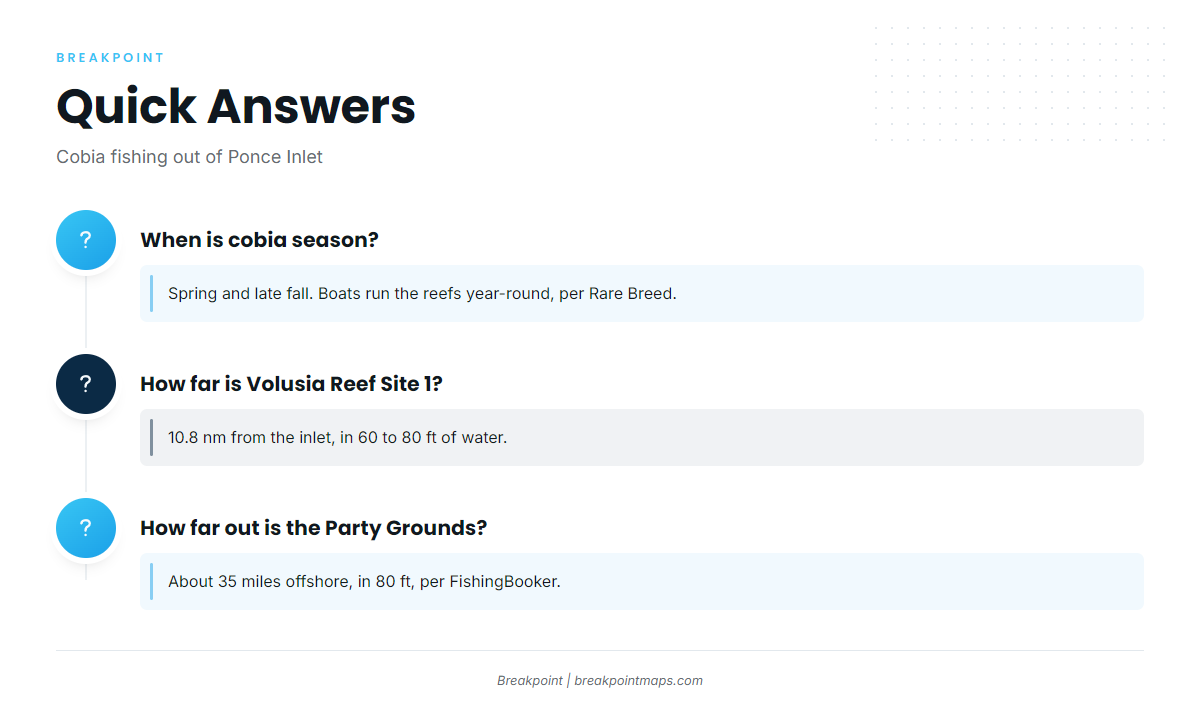Click the question icon beside cobia season
The width and height of the screenshot is (1200, 715).
[x=86, y=240]
